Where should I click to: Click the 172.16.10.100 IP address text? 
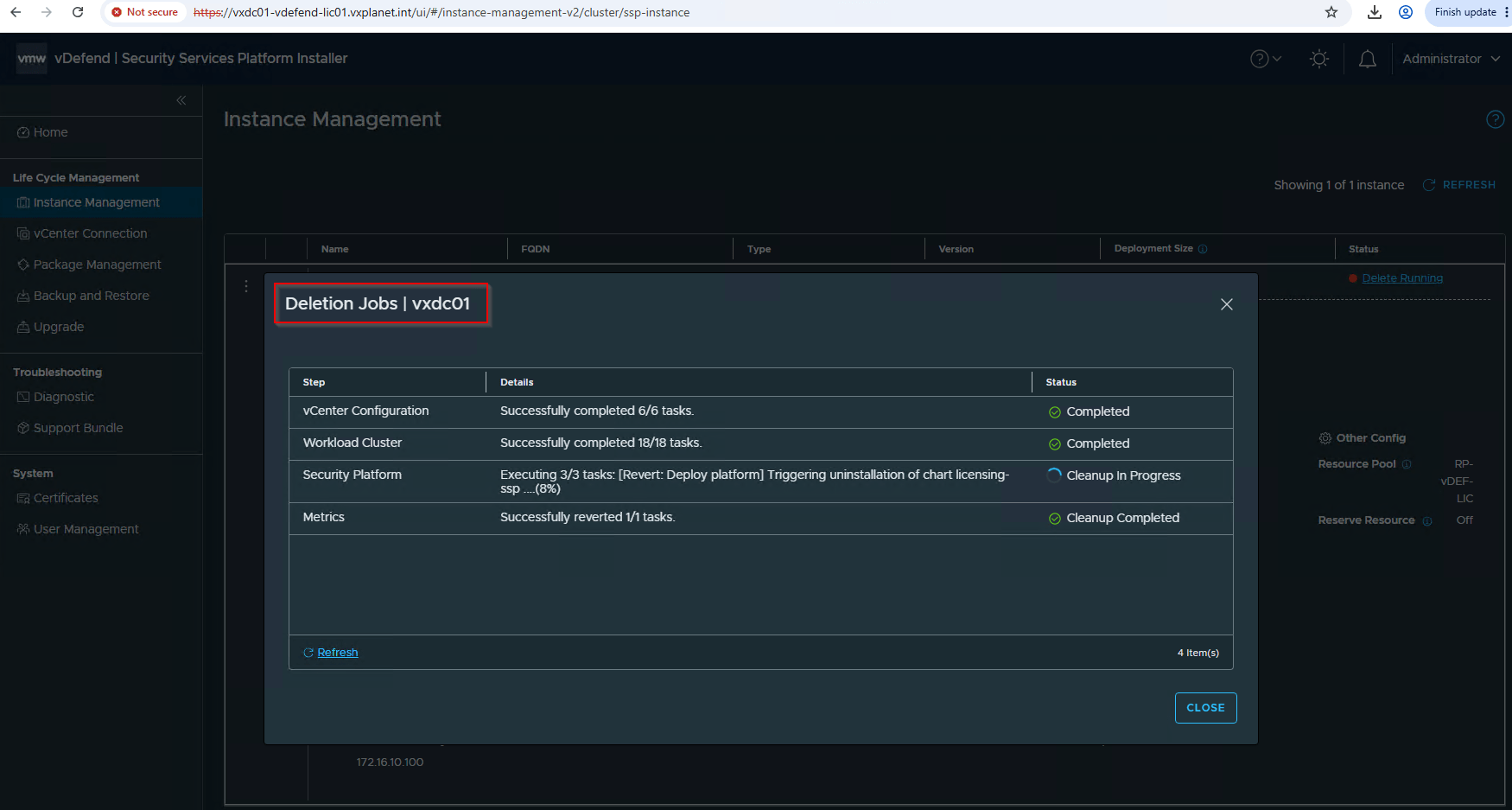(390, 762)
